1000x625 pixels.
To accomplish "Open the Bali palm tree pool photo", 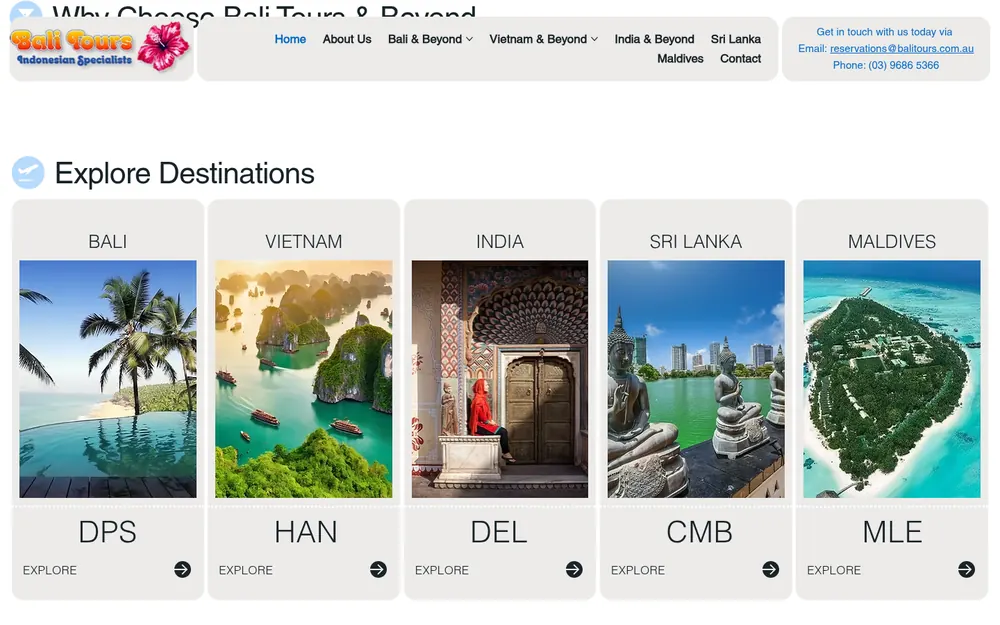I will [108, 379].
